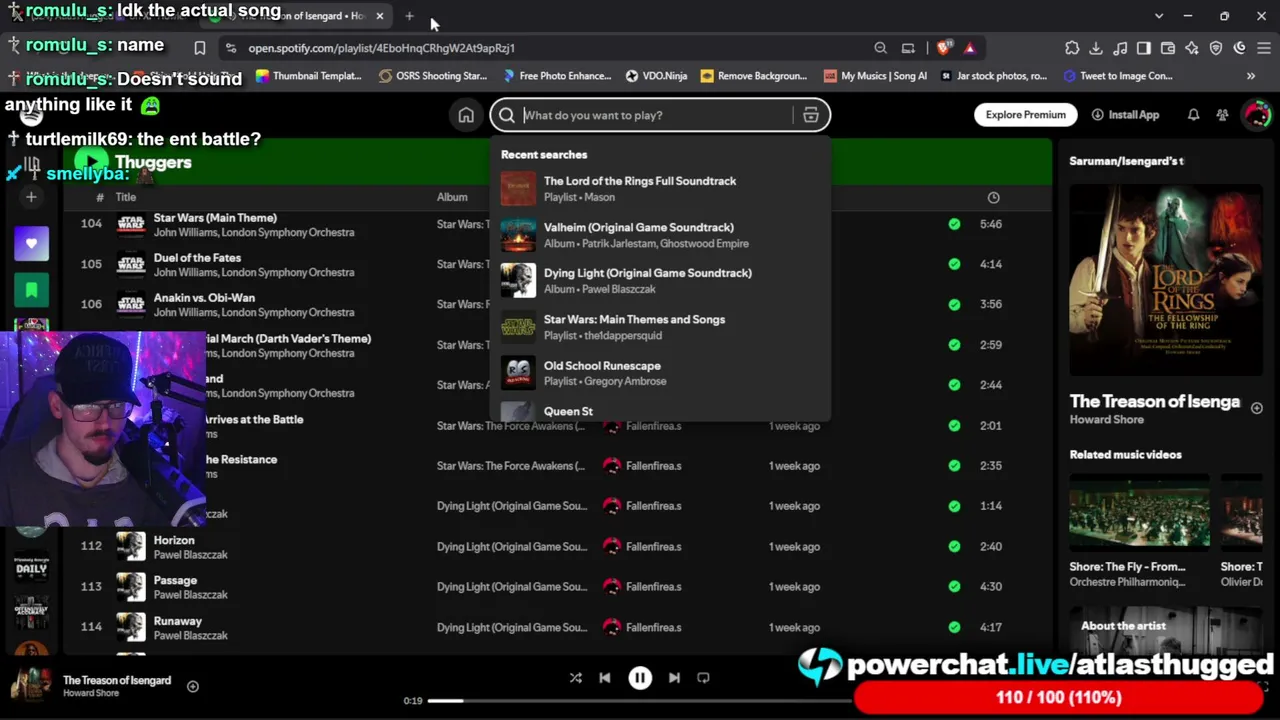Open the VDO.Ninja bookmark
The width and height of the screenshot is (1280, 720).
click(655, 76)
